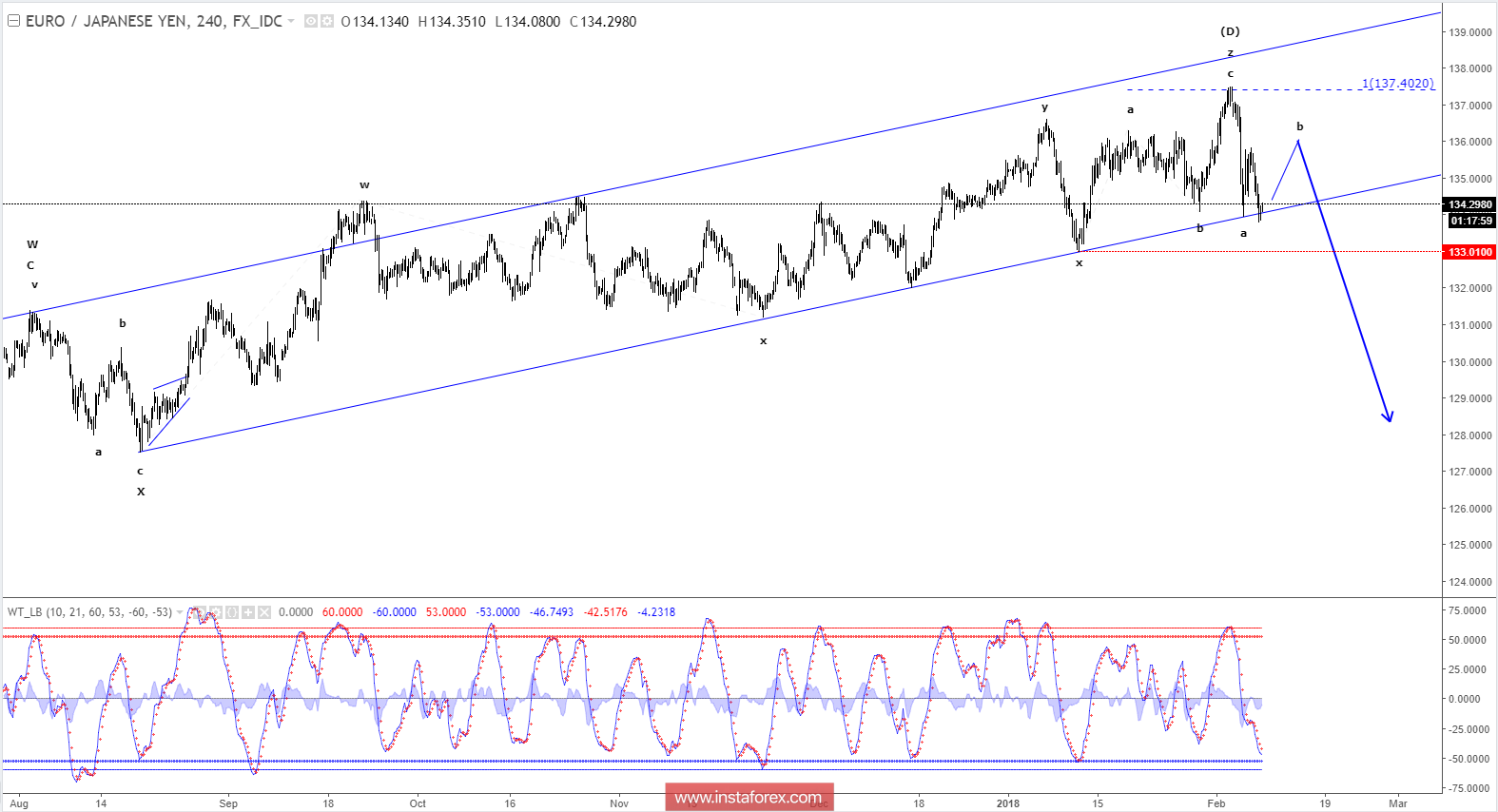
Task: Collapse the EURO / JAPANESE YEN legend box
Action: click(13, 21)
